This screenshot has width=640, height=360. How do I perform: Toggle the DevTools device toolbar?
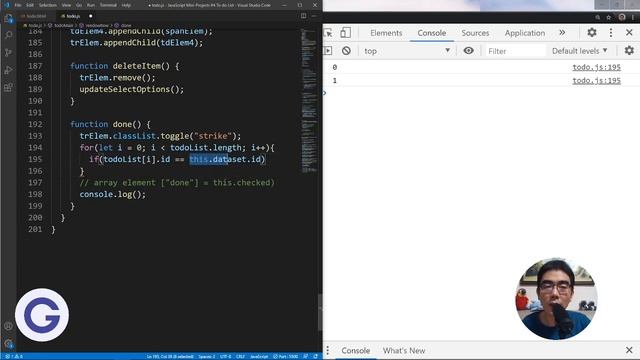345,33
